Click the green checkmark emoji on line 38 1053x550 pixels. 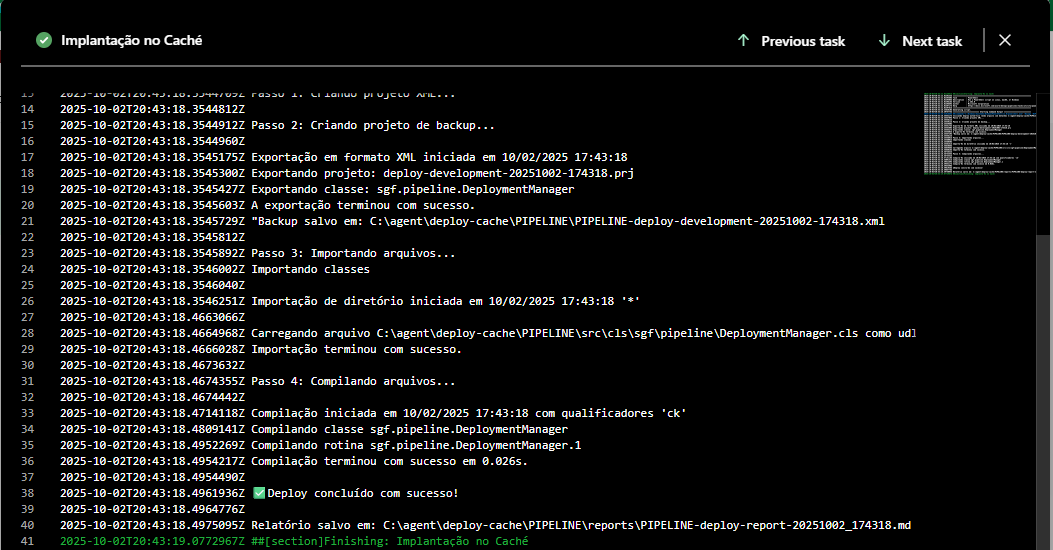[258, 493]
